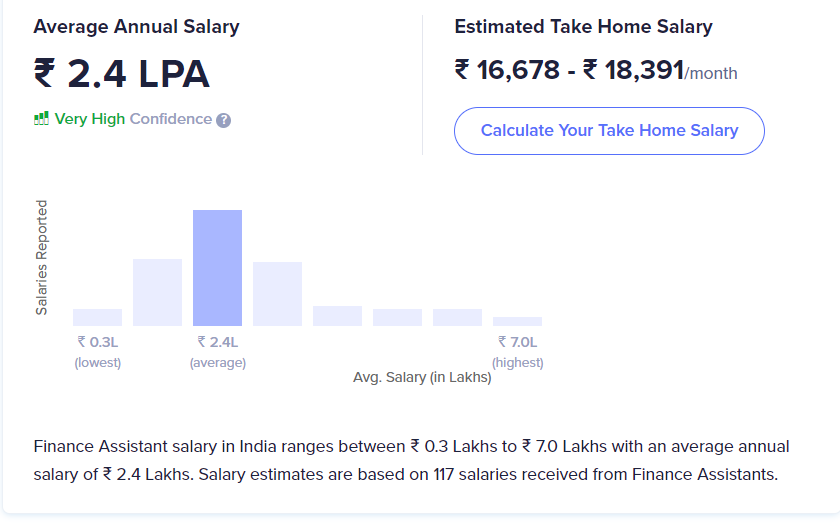840x527 pixels.
Task: Click the Very High Confidence label
Action: 133,119
